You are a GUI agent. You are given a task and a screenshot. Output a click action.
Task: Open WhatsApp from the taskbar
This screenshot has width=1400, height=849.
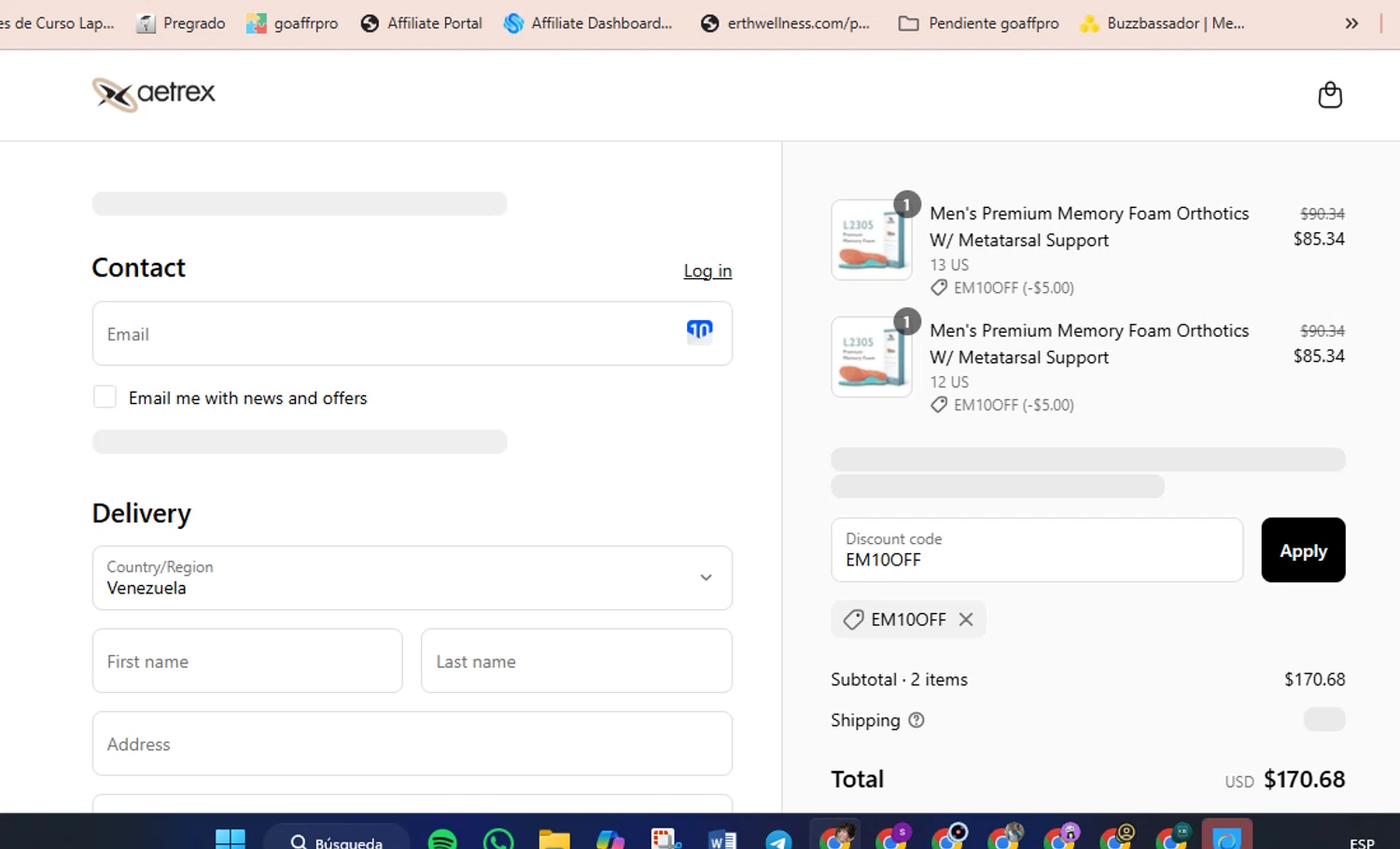tap(498, 839)
